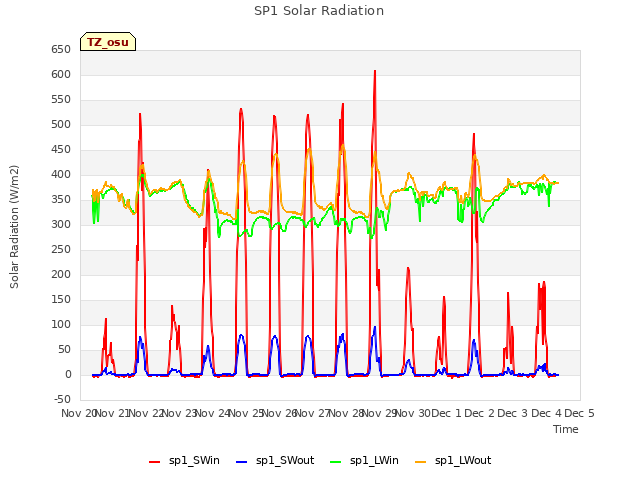
Task: Click the Dec 3 x-axis tick label
Action: (513, 413)
